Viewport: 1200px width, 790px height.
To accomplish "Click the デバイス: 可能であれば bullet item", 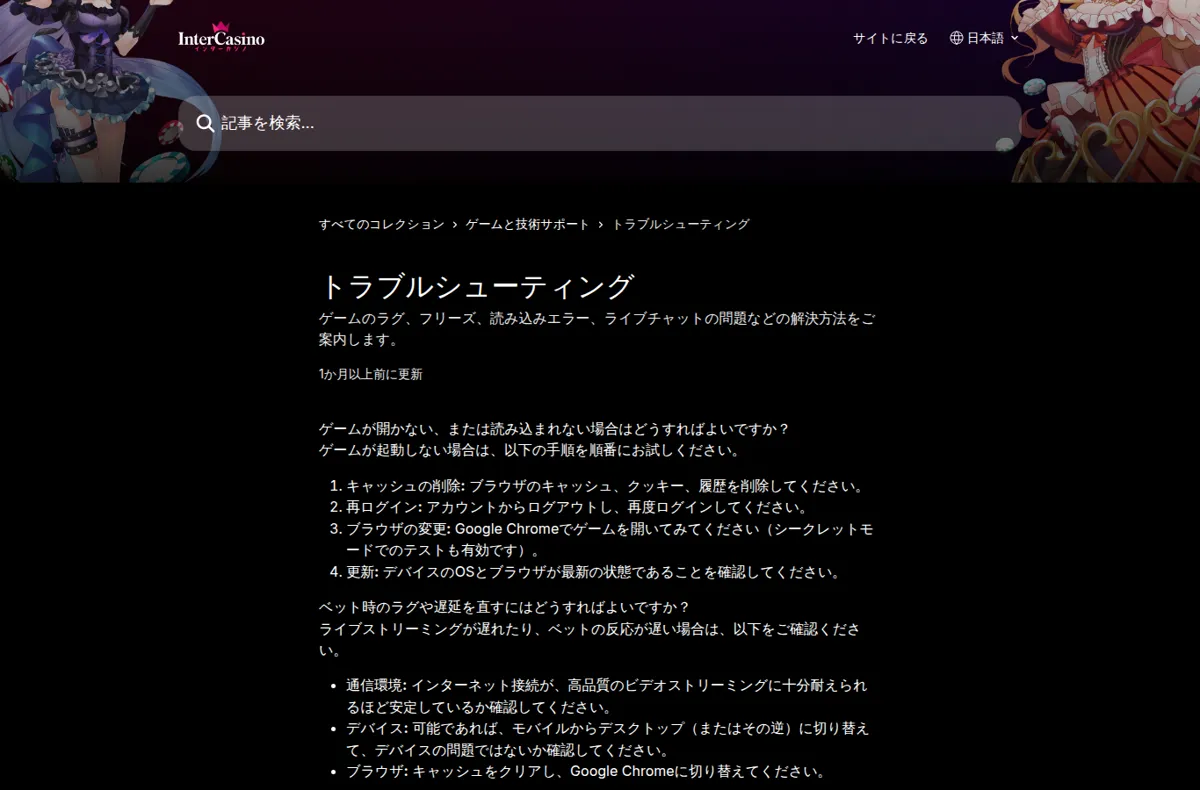I will coord(607,739).
